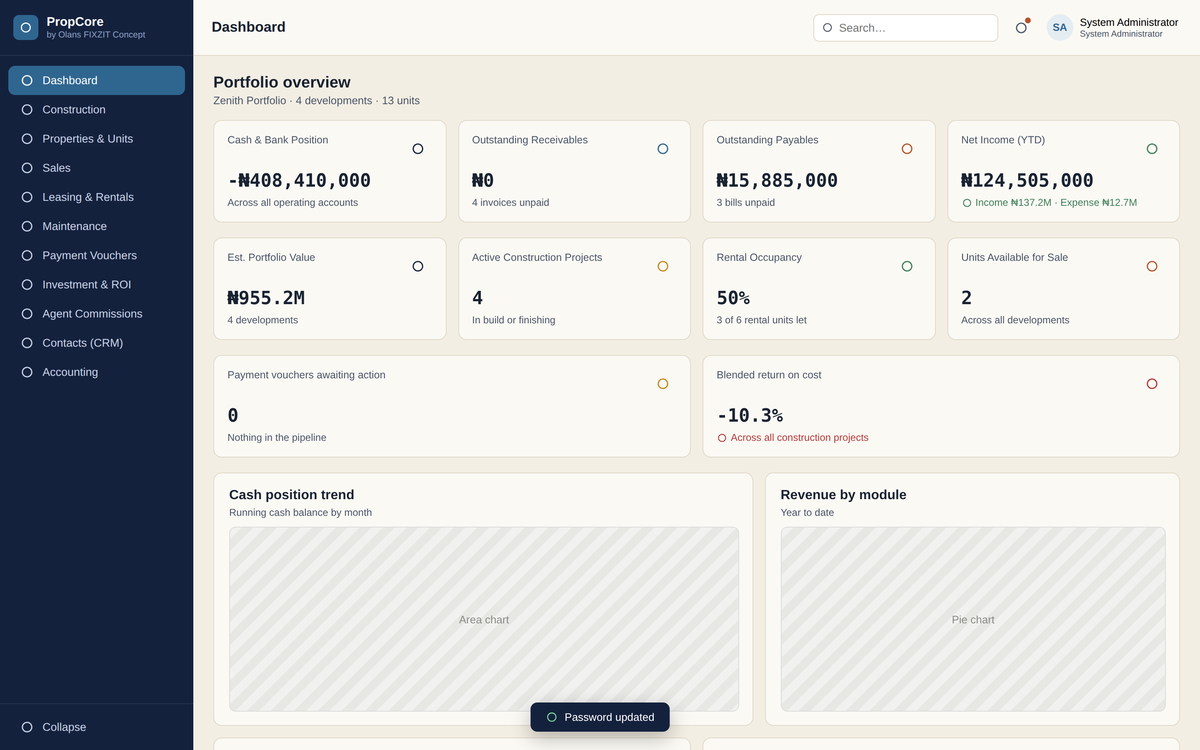1200x750 pixels.
Task: Click the Est. Portfolio Value card icon
Action: point(418,266)
